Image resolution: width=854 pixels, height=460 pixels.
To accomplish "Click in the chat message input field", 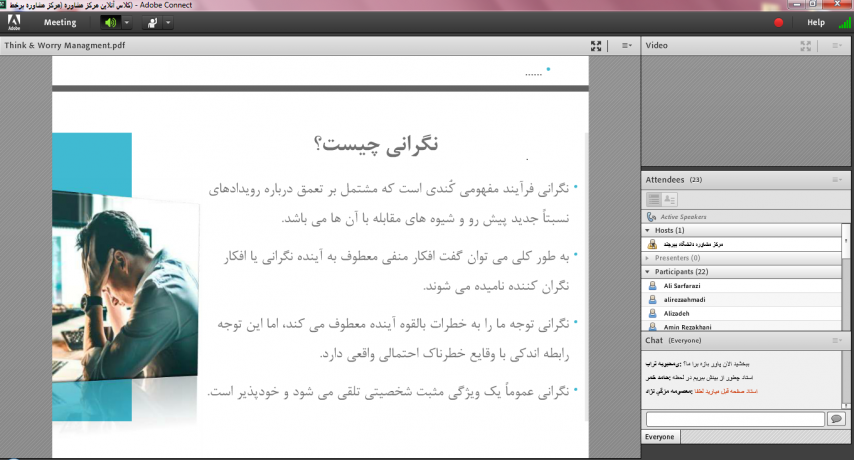I will point(735,419).
